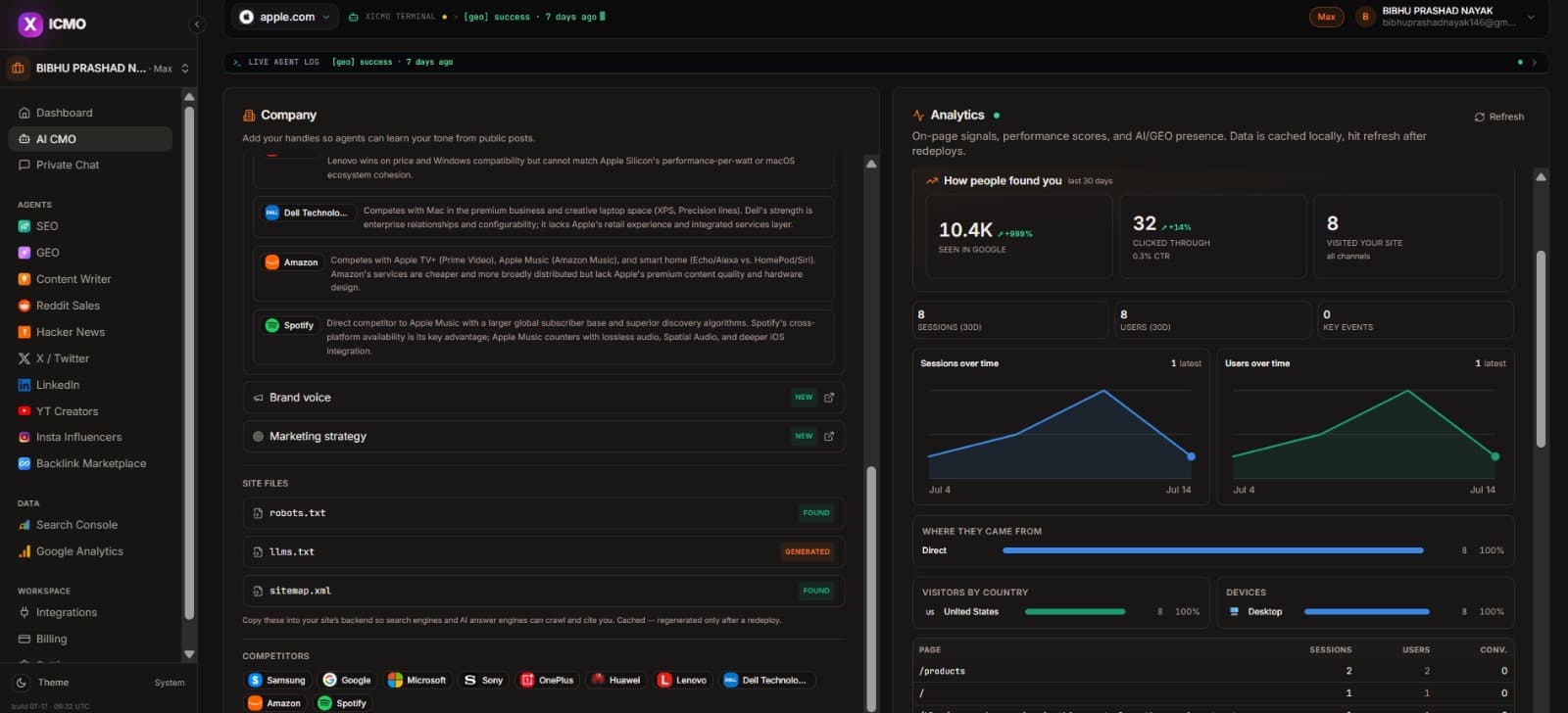Open the user account dropdown chevron
This screenshot has height=713, width=1568.
pos(1531,17)
